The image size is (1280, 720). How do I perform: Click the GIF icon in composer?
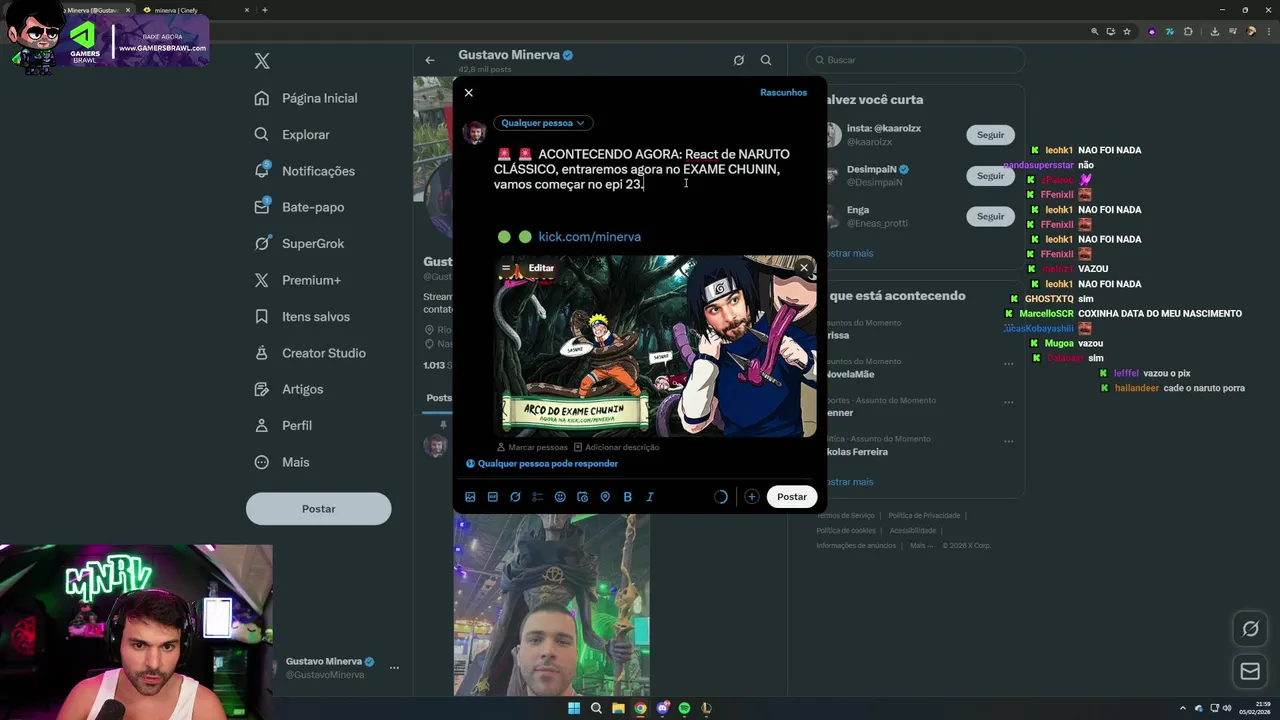point(492,497)
